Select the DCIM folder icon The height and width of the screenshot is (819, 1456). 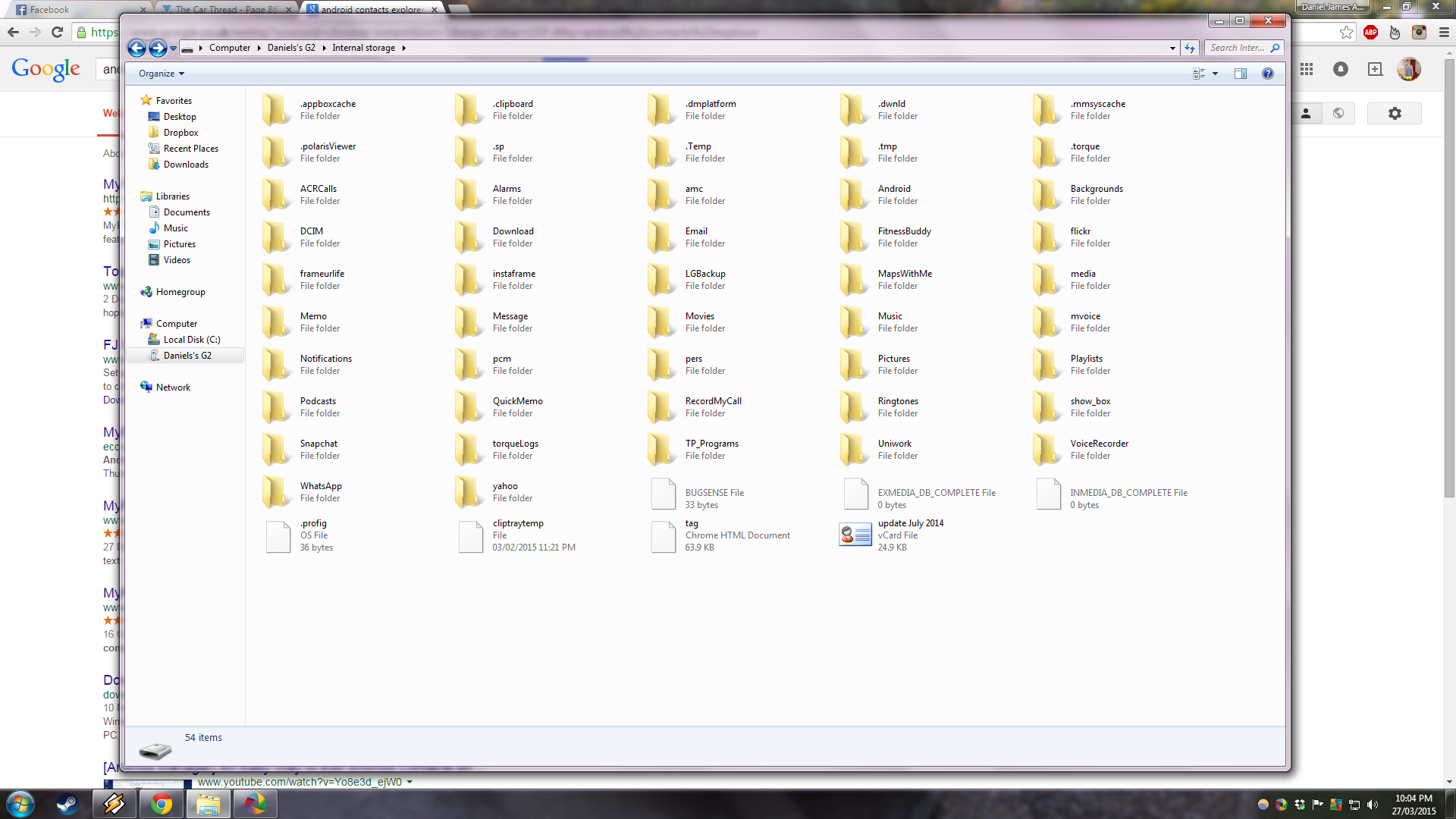point(277,237)
